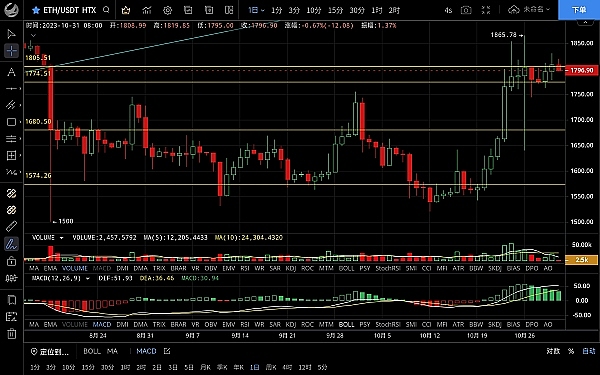The width and height of the screenshot is (600, 375).
Task: Toggle the lock drawings icon in sidebar
Action: click(11, 261)
